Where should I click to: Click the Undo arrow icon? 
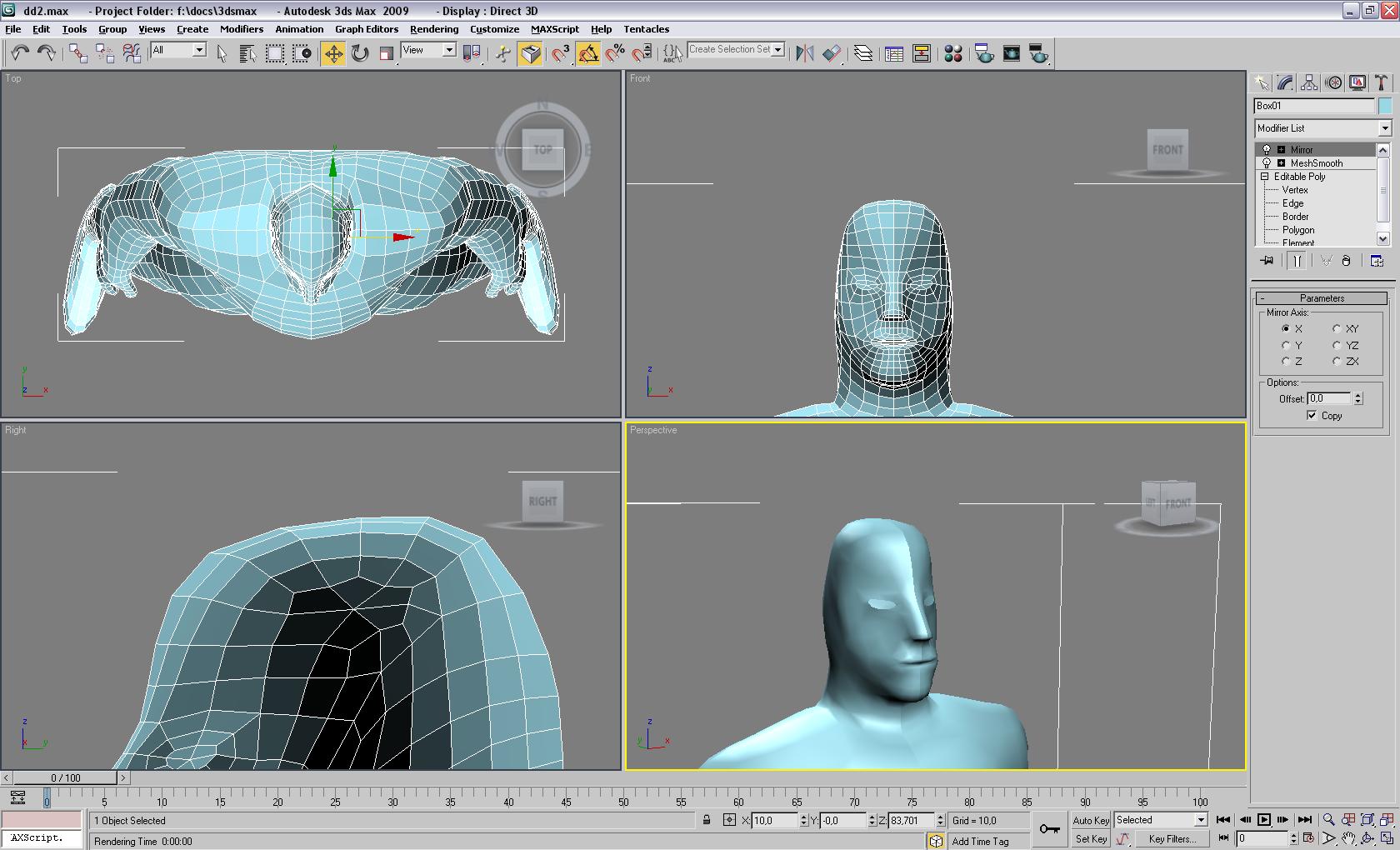tap(20, 54)
